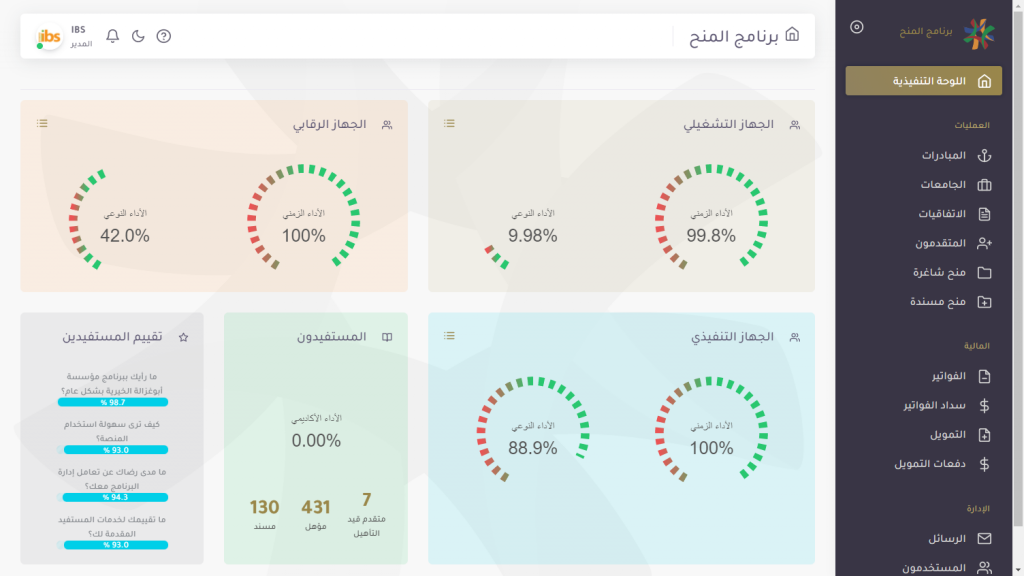Open the سداد الفواتير link
The height and width of the screenshot is (576, 1024).
click(934, 406)
